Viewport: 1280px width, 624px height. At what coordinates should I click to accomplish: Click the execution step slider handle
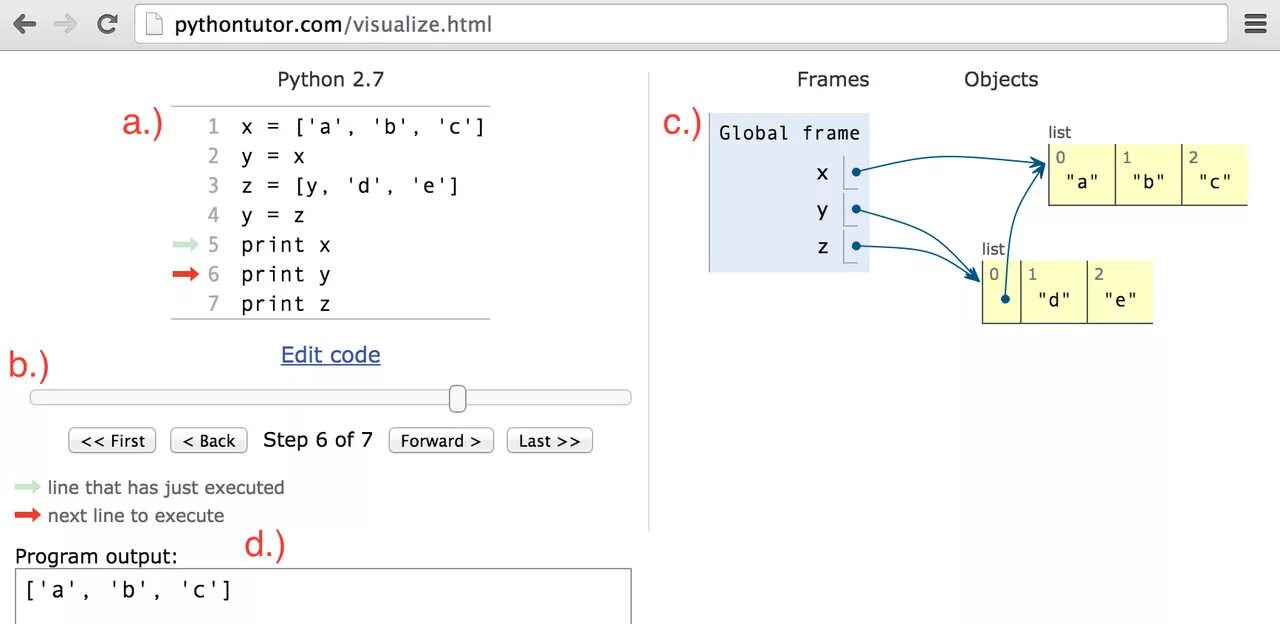pyautogui.click(x=457, y=398)
